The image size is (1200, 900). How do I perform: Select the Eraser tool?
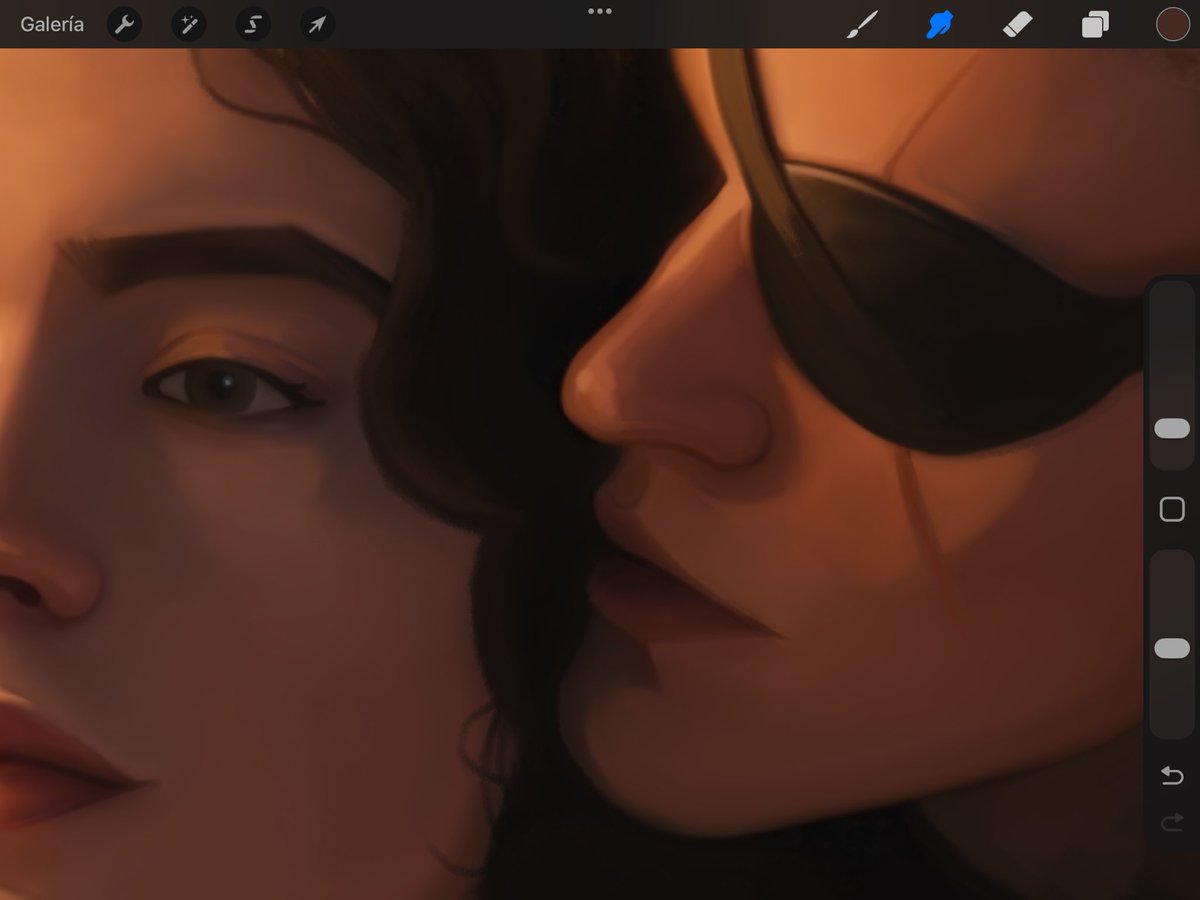click(x=1017, y=25)
